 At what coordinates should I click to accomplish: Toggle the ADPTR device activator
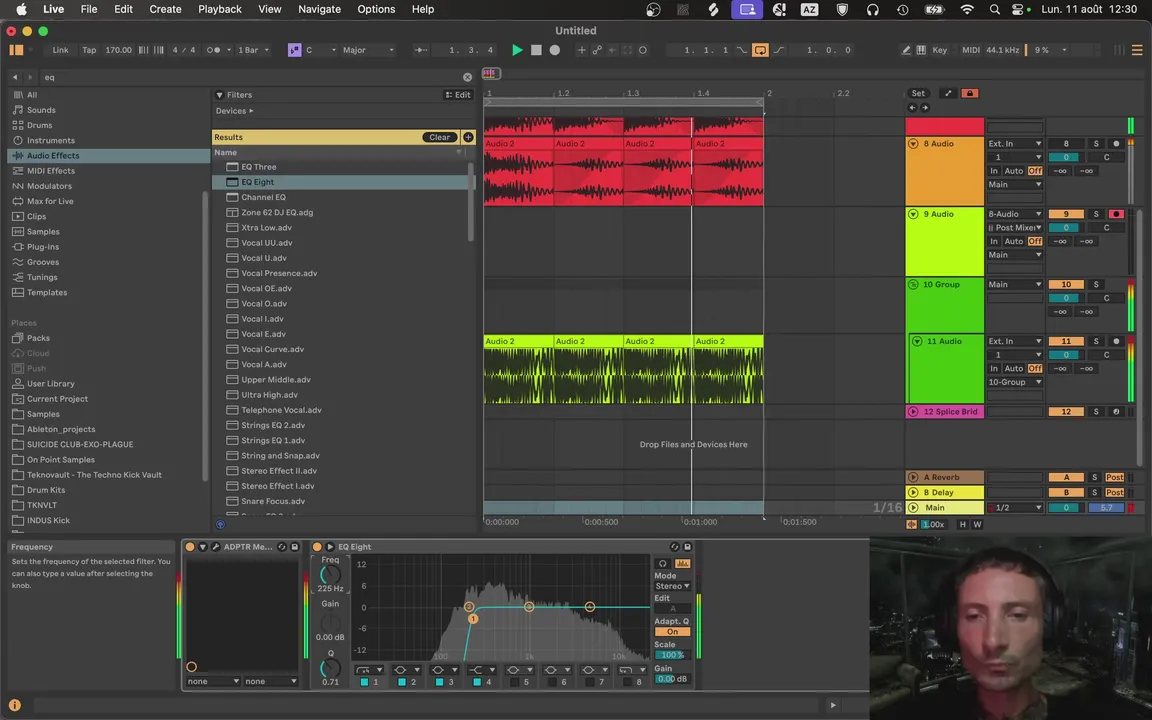point(190,547)
